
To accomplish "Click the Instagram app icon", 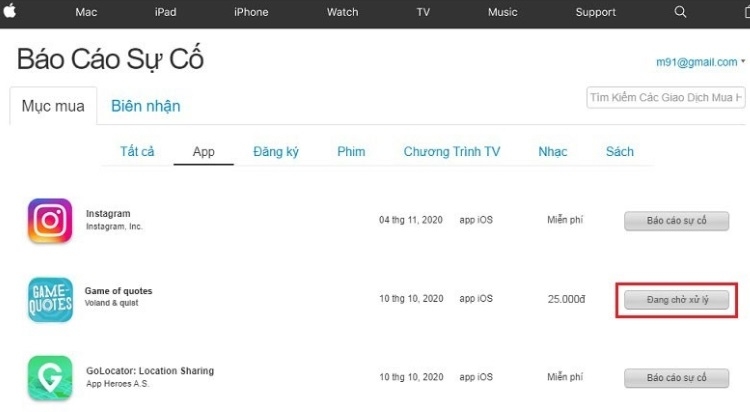I will pyautogui.click(x=50, y=221).
